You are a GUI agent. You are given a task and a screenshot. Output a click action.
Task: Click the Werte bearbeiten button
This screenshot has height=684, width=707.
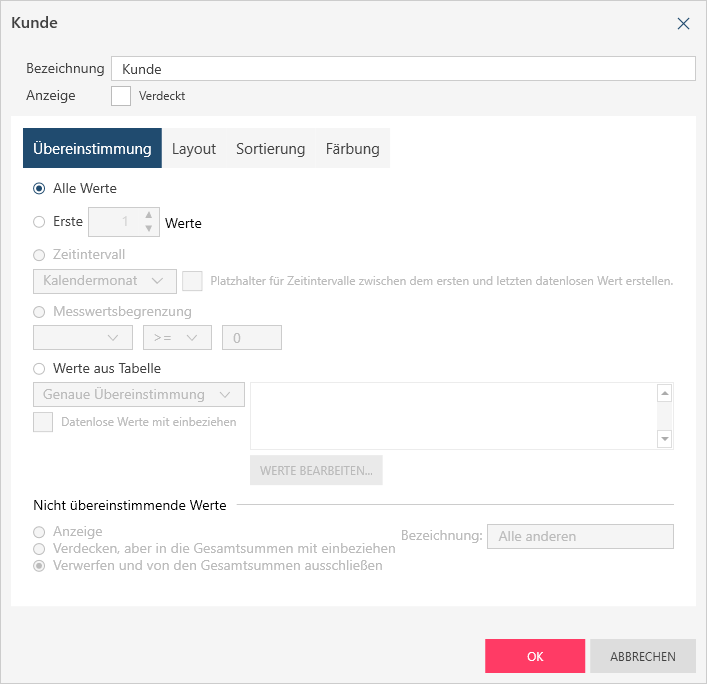pyautogui.click(x=316, y=470)
